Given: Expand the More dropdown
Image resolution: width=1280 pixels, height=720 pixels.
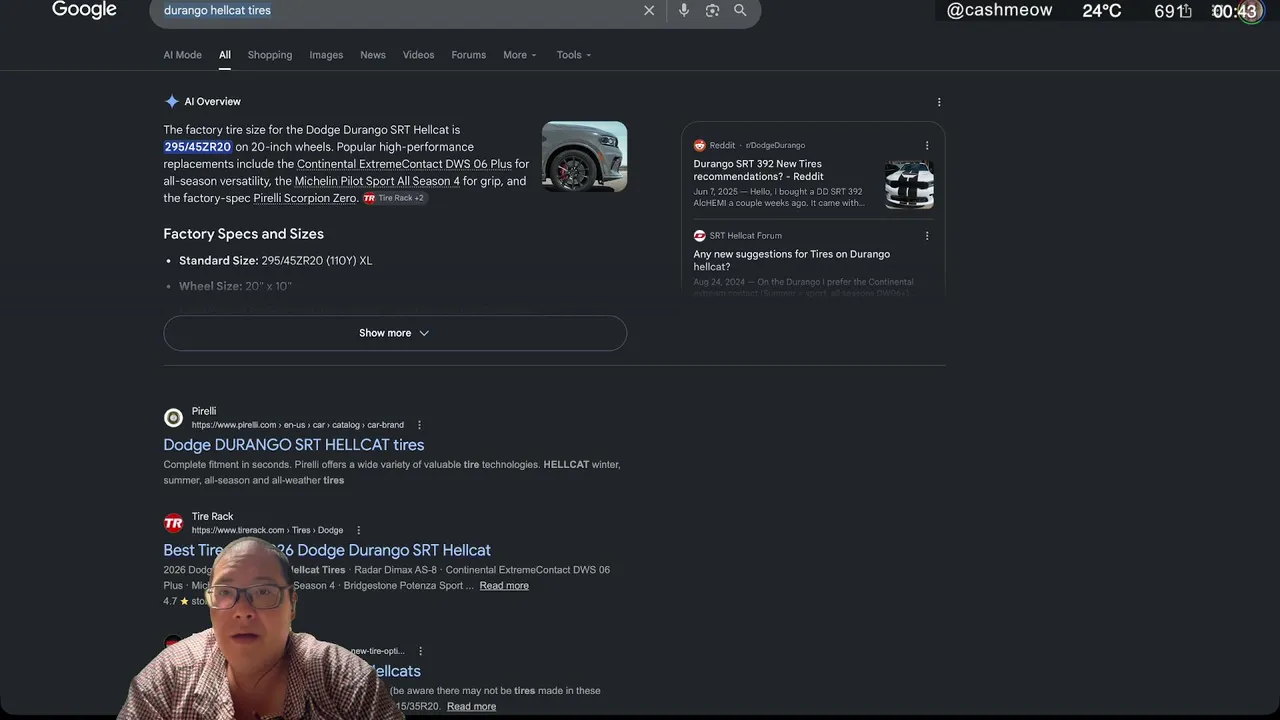Looking at the screenshot, I should point(520,55).
